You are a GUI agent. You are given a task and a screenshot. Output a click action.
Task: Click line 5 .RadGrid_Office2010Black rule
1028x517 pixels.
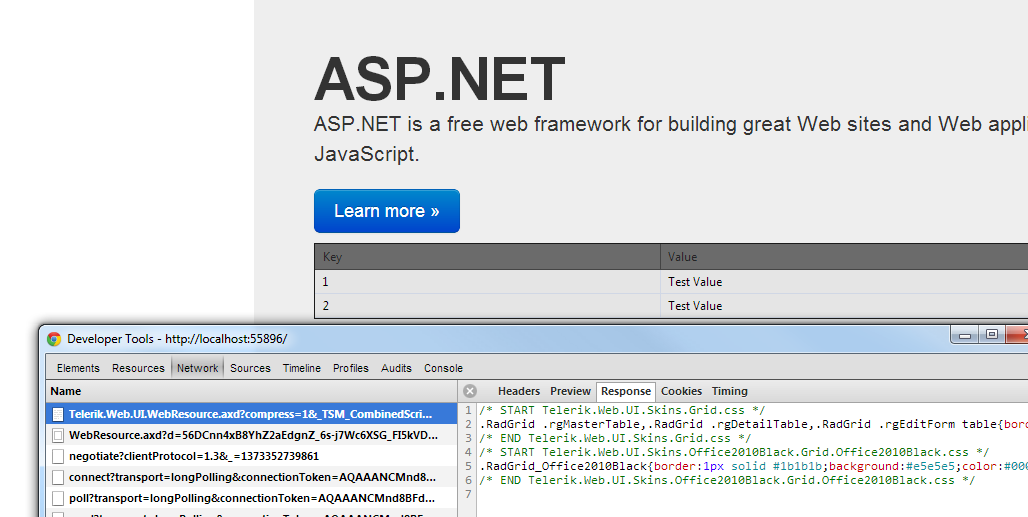click(x=753, y=467)
